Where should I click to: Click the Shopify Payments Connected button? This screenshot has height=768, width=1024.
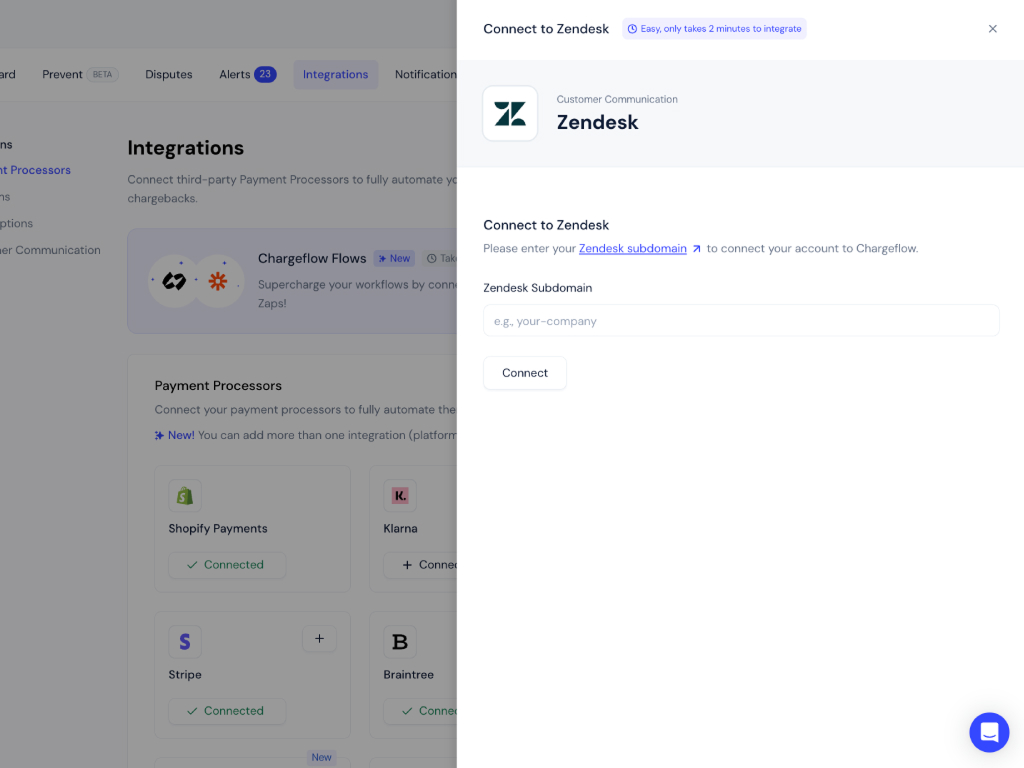[x=226, y=565]
